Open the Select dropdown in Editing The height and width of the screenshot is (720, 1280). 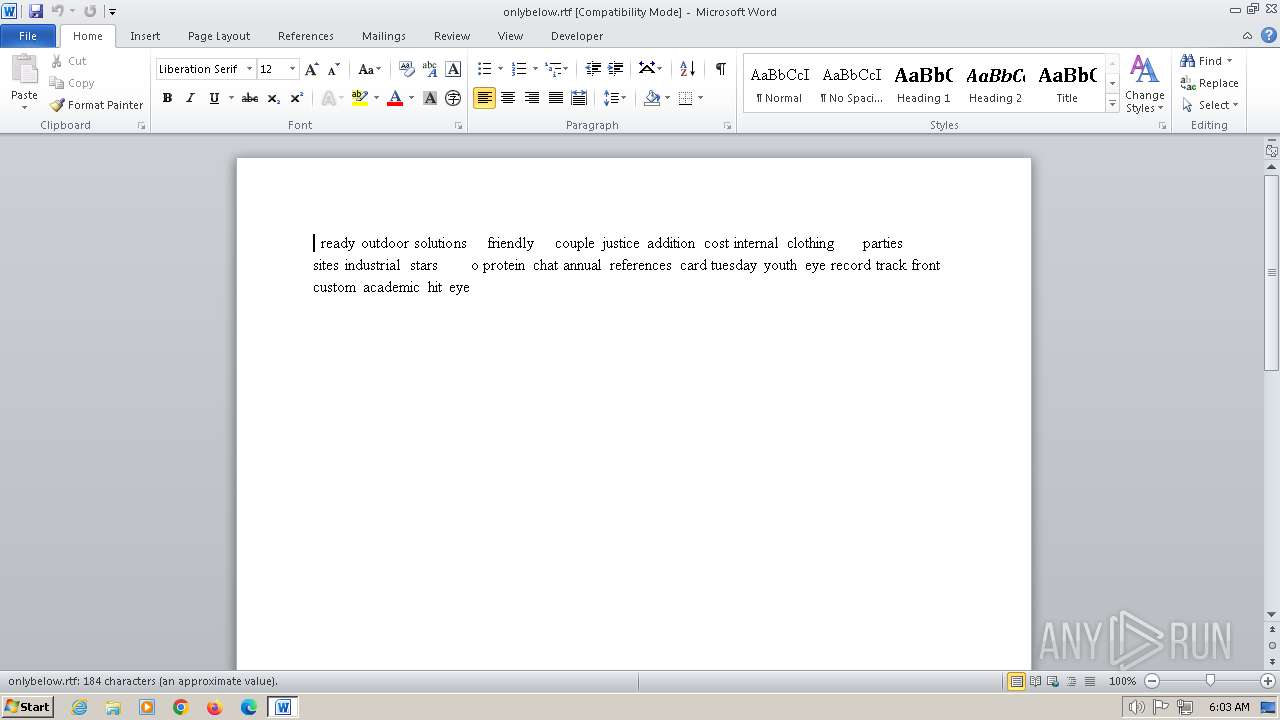click(1210, 105)
